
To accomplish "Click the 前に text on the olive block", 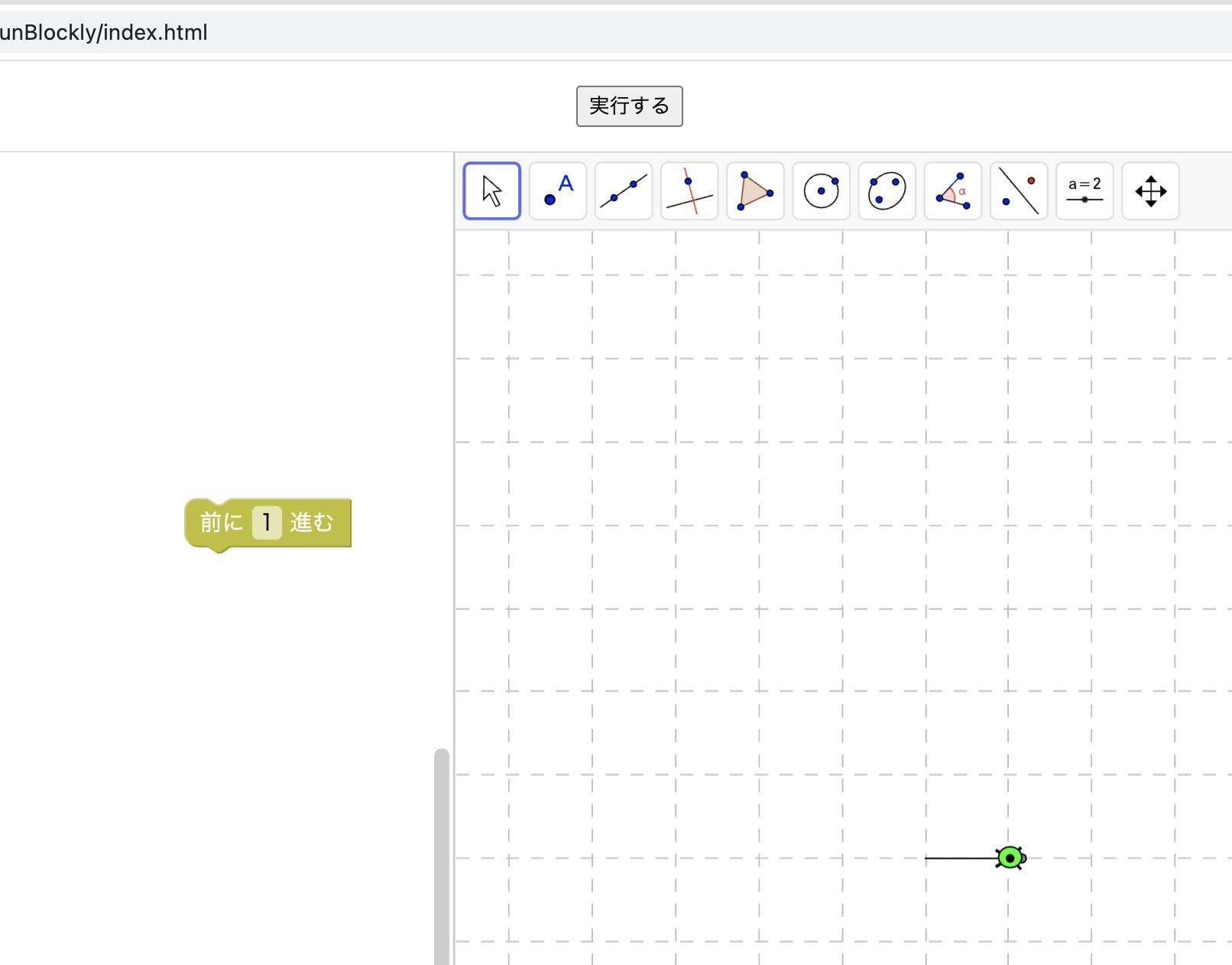I will (x=221, y=522).
